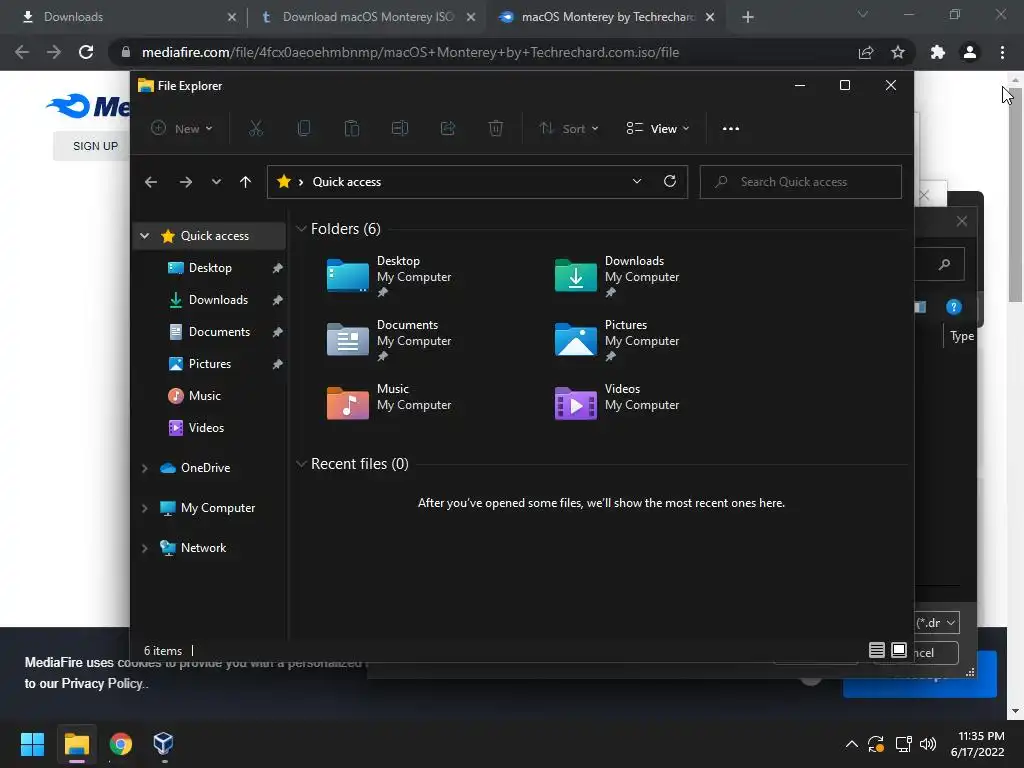The height and width of the screenshot is (768, 1024).
Task: Switch to Details view layout button
Action: [x=876, y=650]
